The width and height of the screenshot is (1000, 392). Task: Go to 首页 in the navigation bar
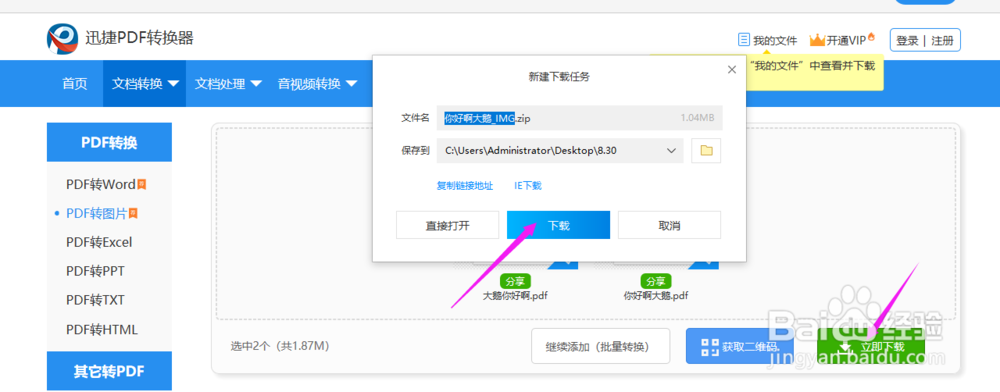click(x=75, y=83)
